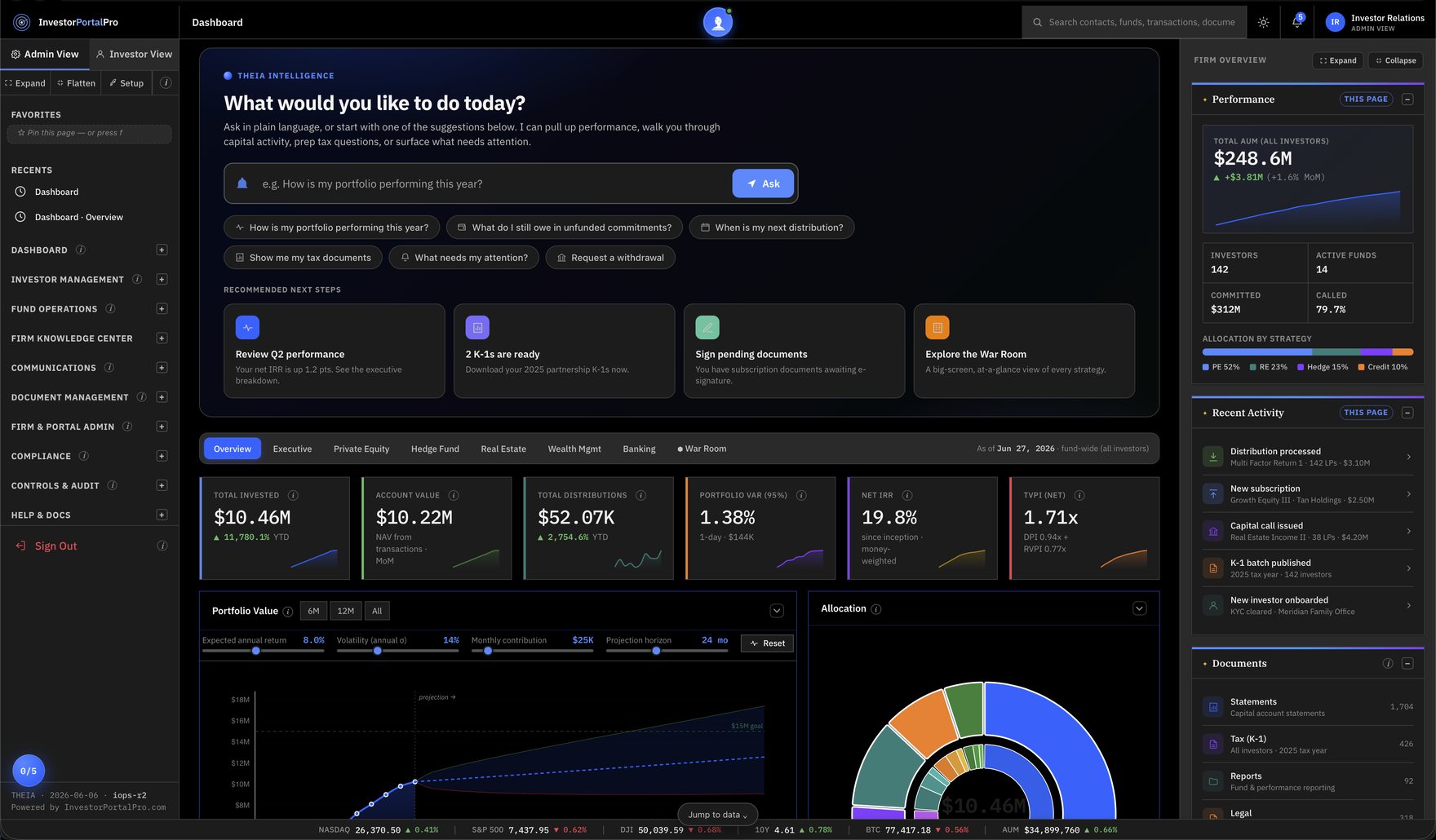Open the War Room tab
This screenshot has height=840, width=1436.
[702, 449]
